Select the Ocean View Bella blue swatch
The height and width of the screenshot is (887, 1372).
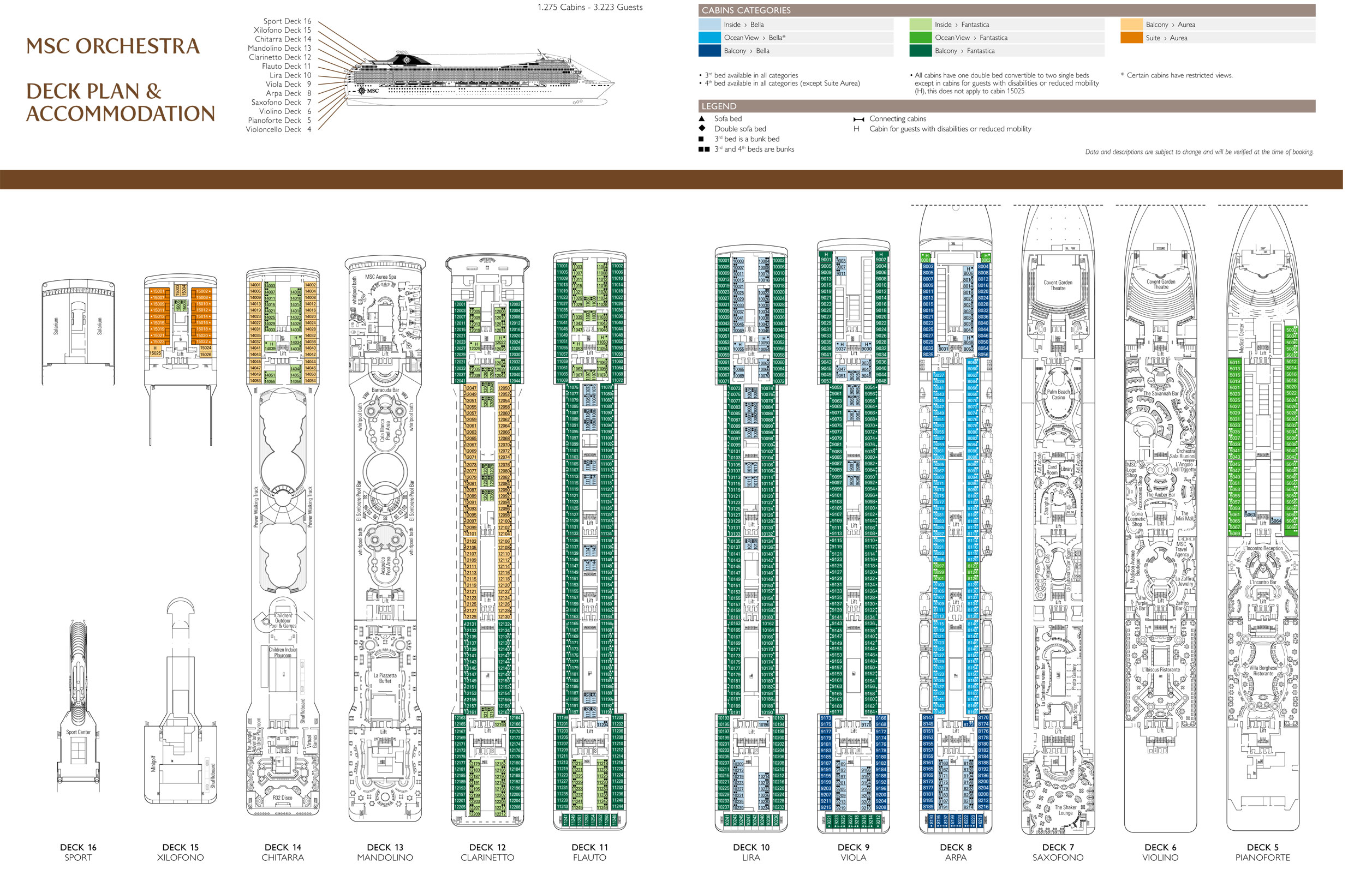[709, 38]
